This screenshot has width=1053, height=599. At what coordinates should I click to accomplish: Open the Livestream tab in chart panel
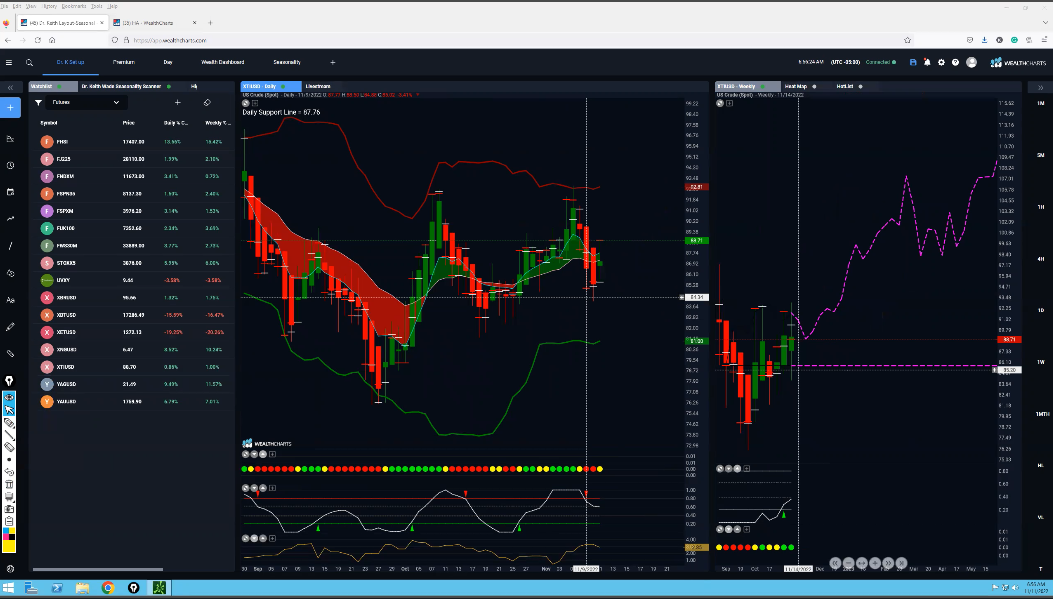pos(318,87)
